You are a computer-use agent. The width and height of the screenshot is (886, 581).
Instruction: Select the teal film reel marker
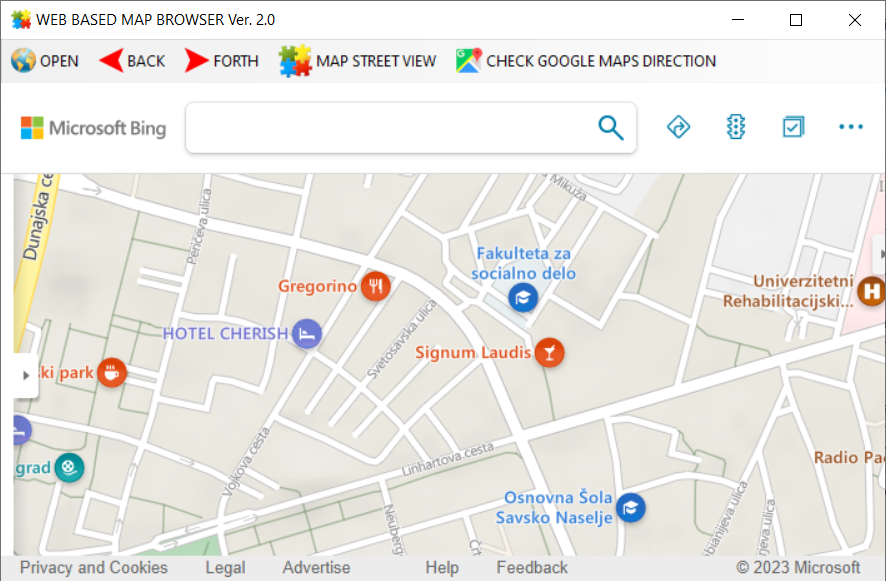coord(70,468)
